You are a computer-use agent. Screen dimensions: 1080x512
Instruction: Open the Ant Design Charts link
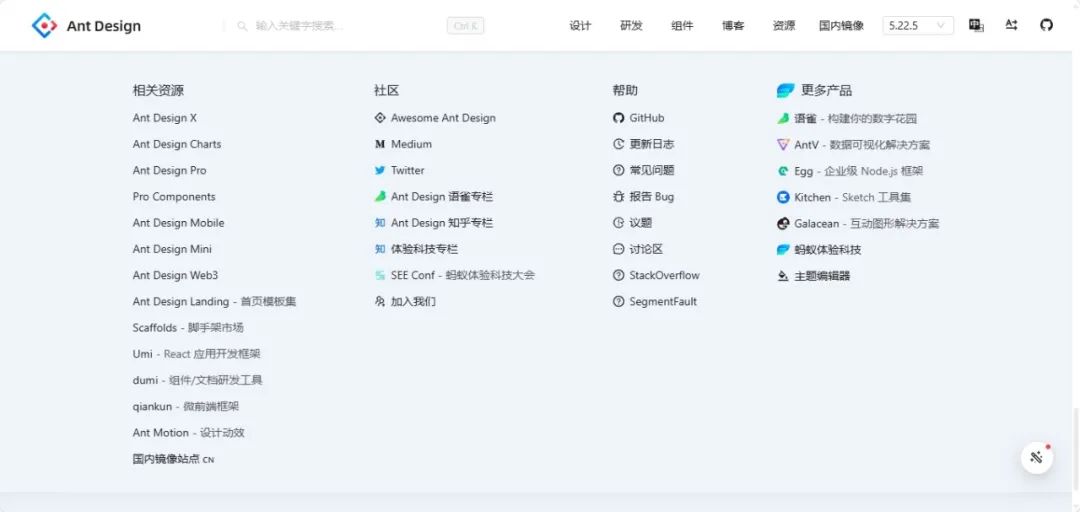click(177, 144)
